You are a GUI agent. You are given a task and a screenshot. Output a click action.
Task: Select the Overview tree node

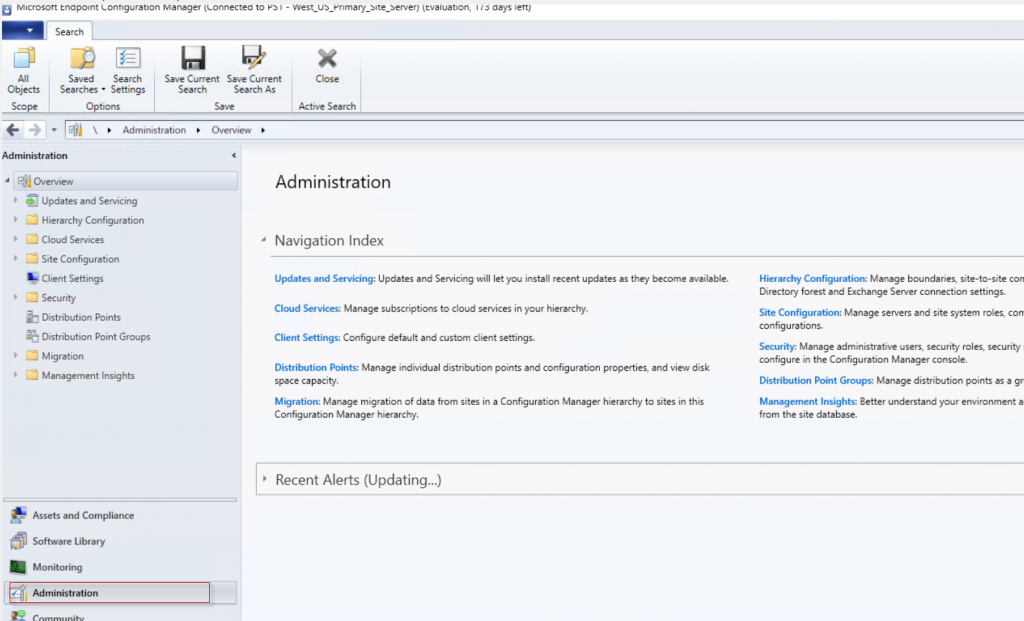pyautogui.click(x=125, y=181)
